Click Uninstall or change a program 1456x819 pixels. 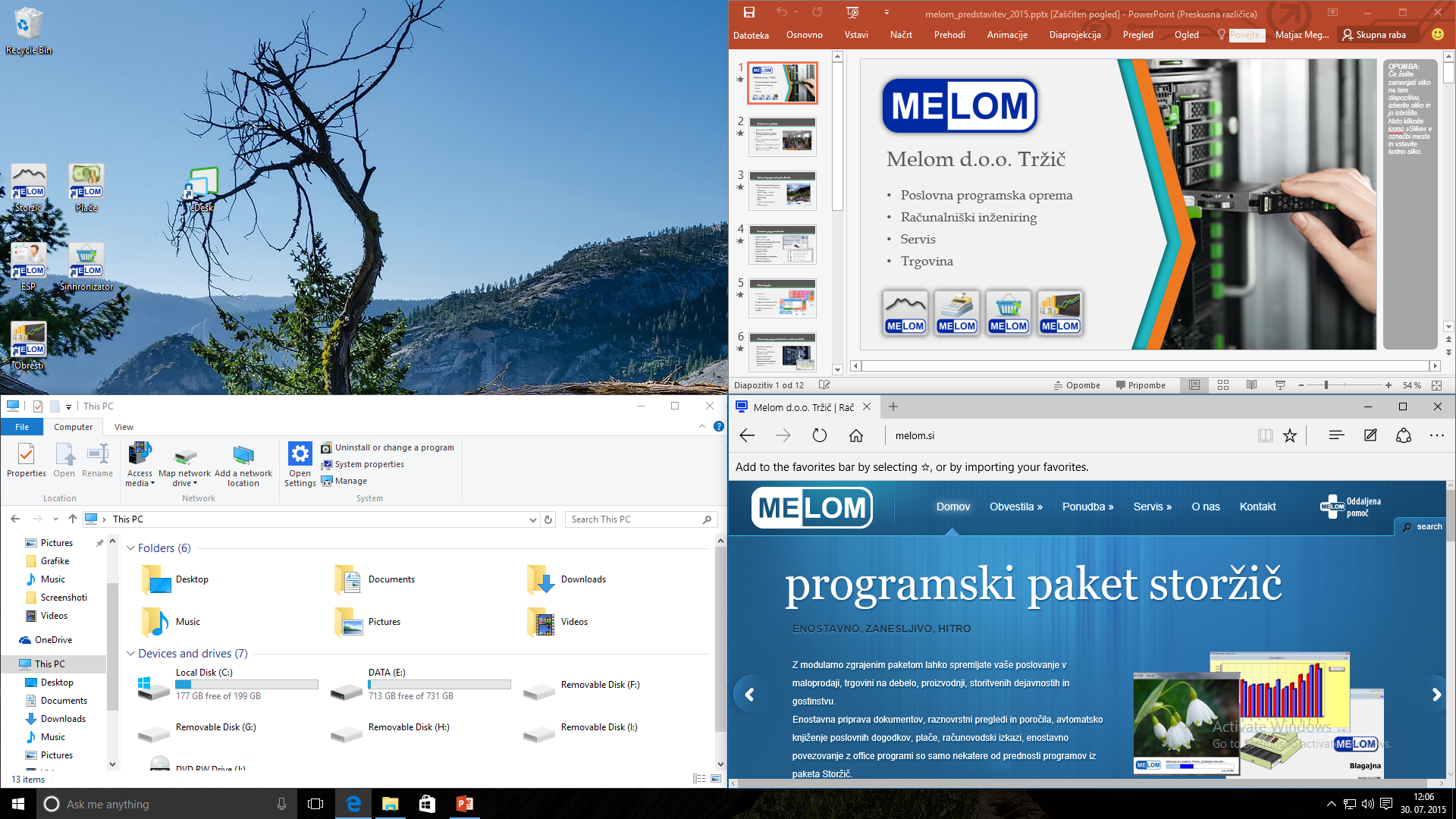[394, 447]
